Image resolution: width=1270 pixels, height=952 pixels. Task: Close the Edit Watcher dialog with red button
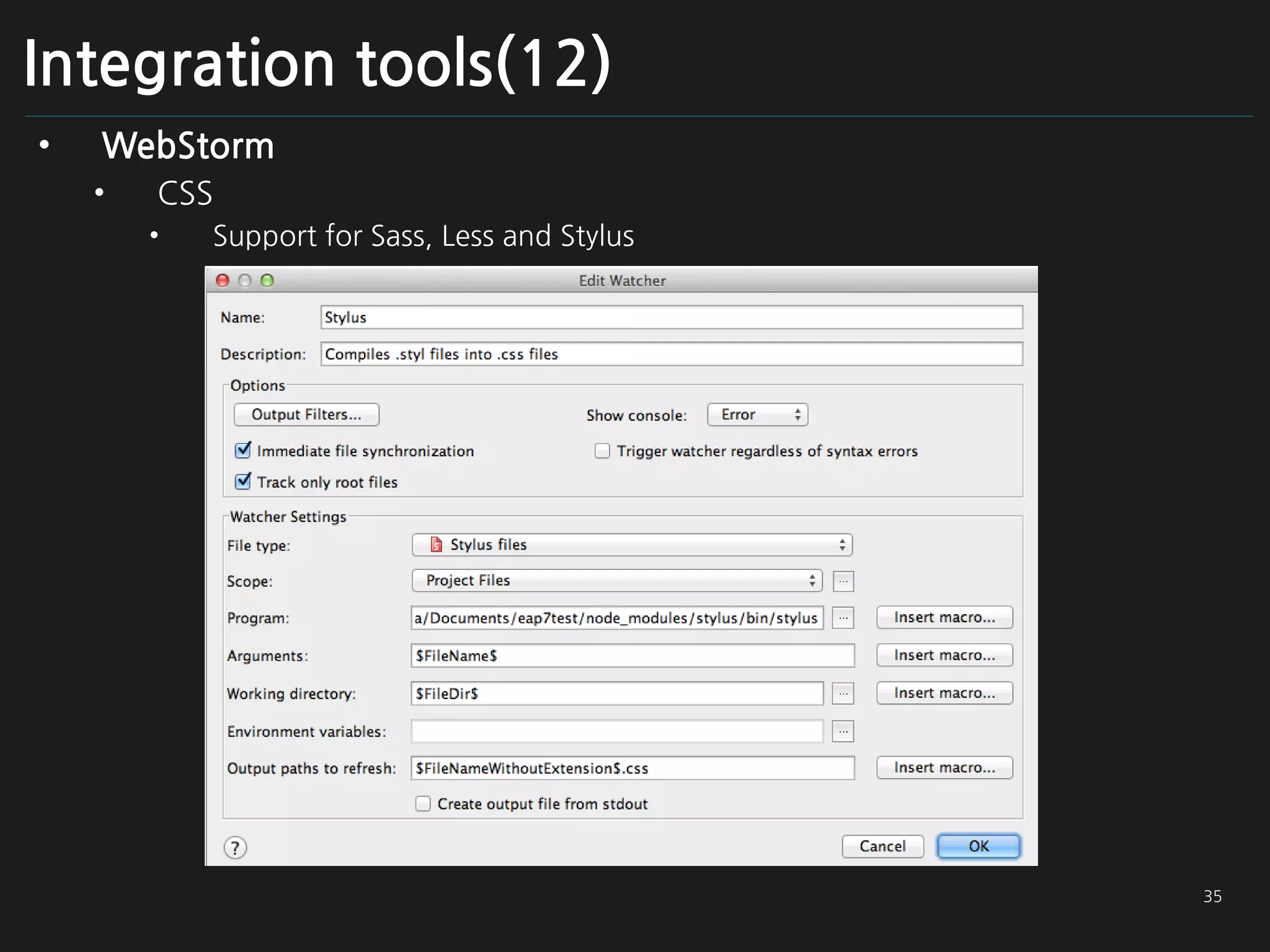pos(223,281)
